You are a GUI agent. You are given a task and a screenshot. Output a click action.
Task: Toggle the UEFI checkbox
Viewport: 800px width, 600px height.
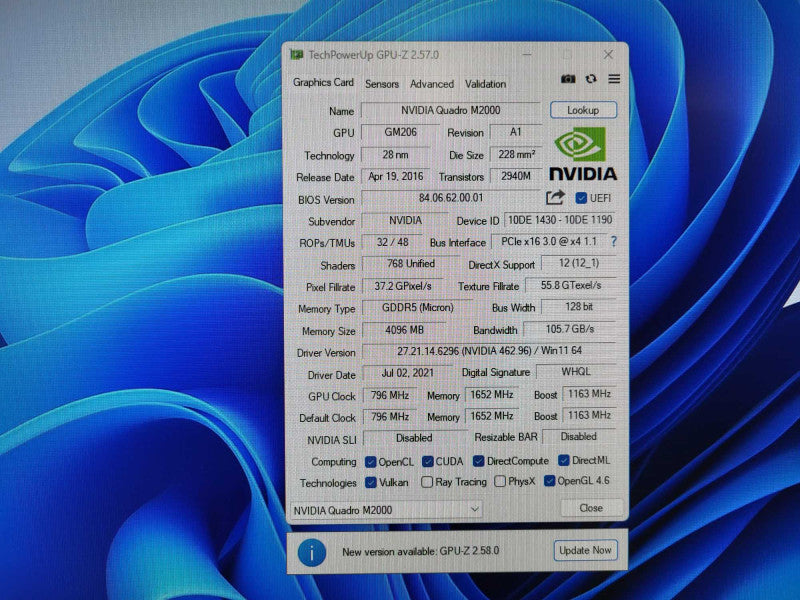581,198
